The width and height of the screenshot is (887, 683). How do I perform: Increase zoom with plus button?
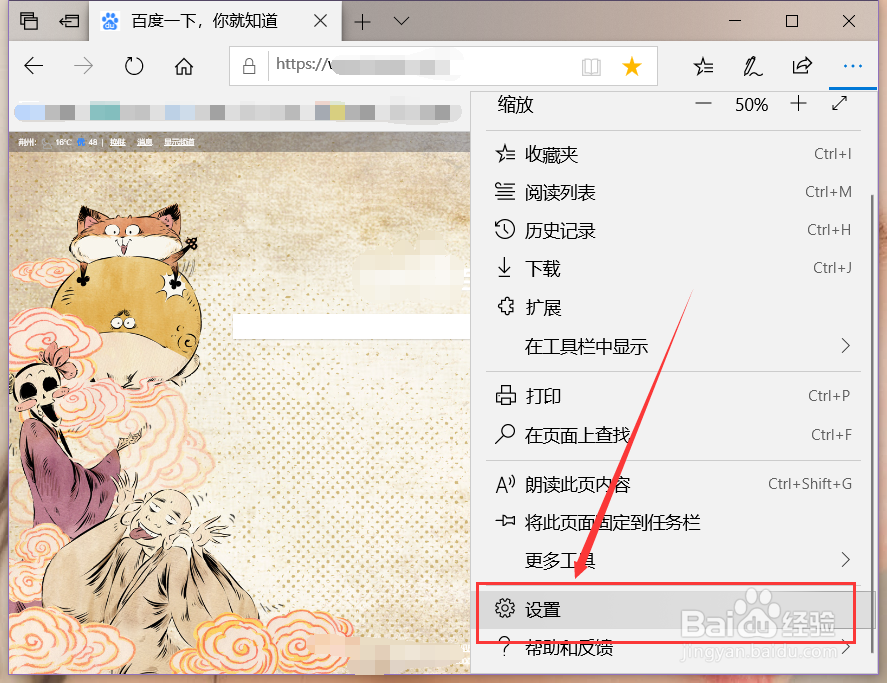coord(798,104)
